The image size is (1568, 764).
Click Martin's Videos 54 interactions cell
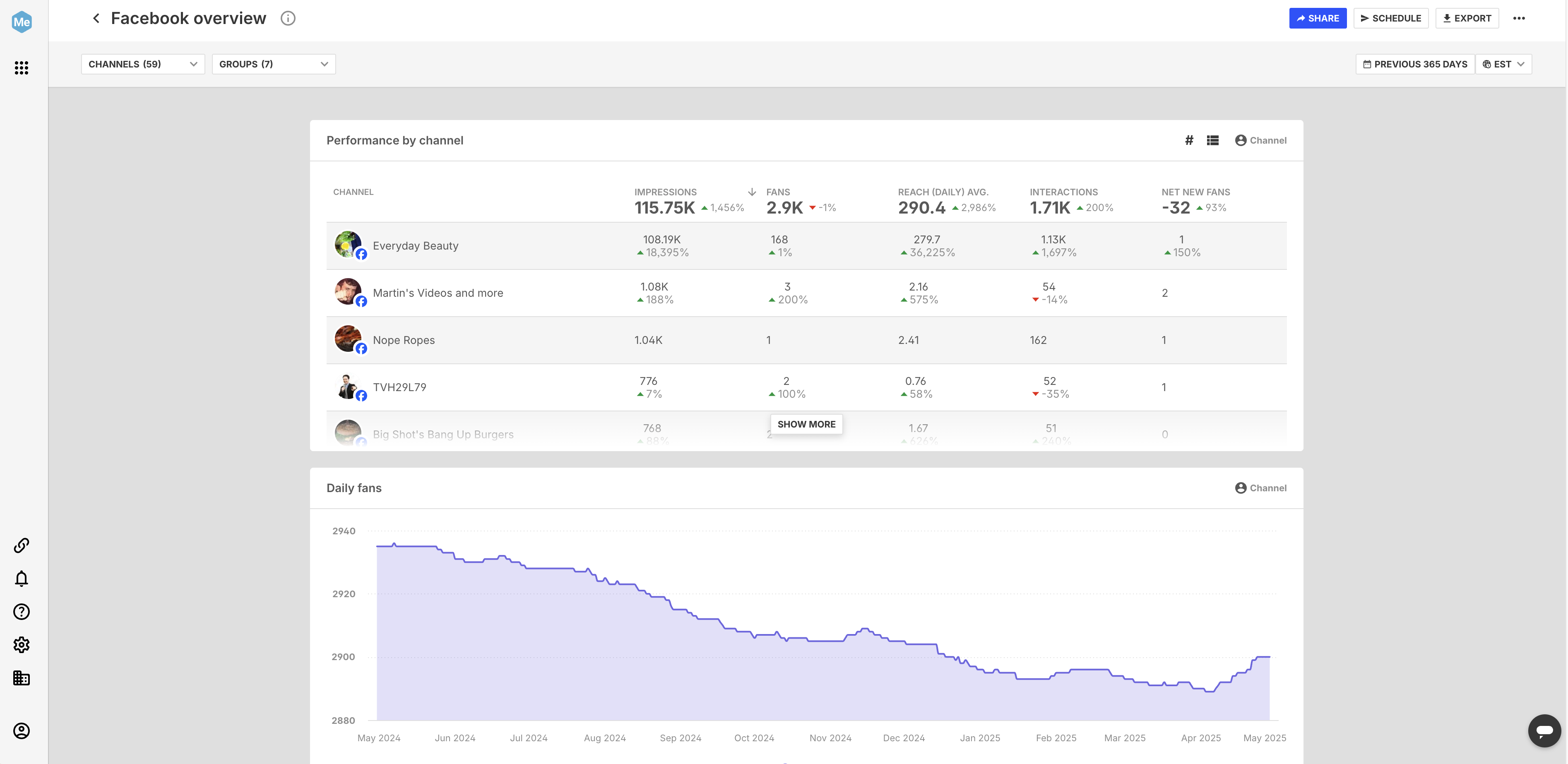click(1049, 287)
